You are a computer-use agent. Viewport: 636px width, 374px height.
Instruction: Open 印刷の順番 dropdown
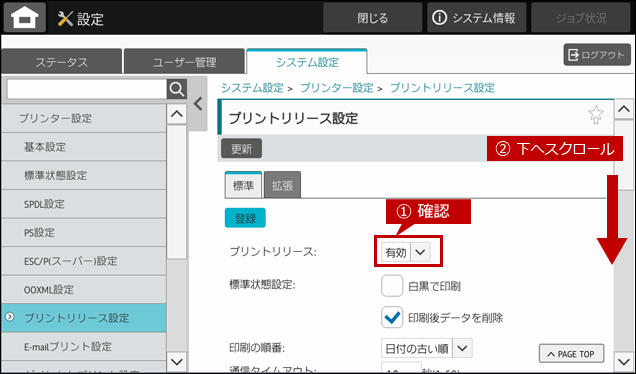click(x=427, y=348)
